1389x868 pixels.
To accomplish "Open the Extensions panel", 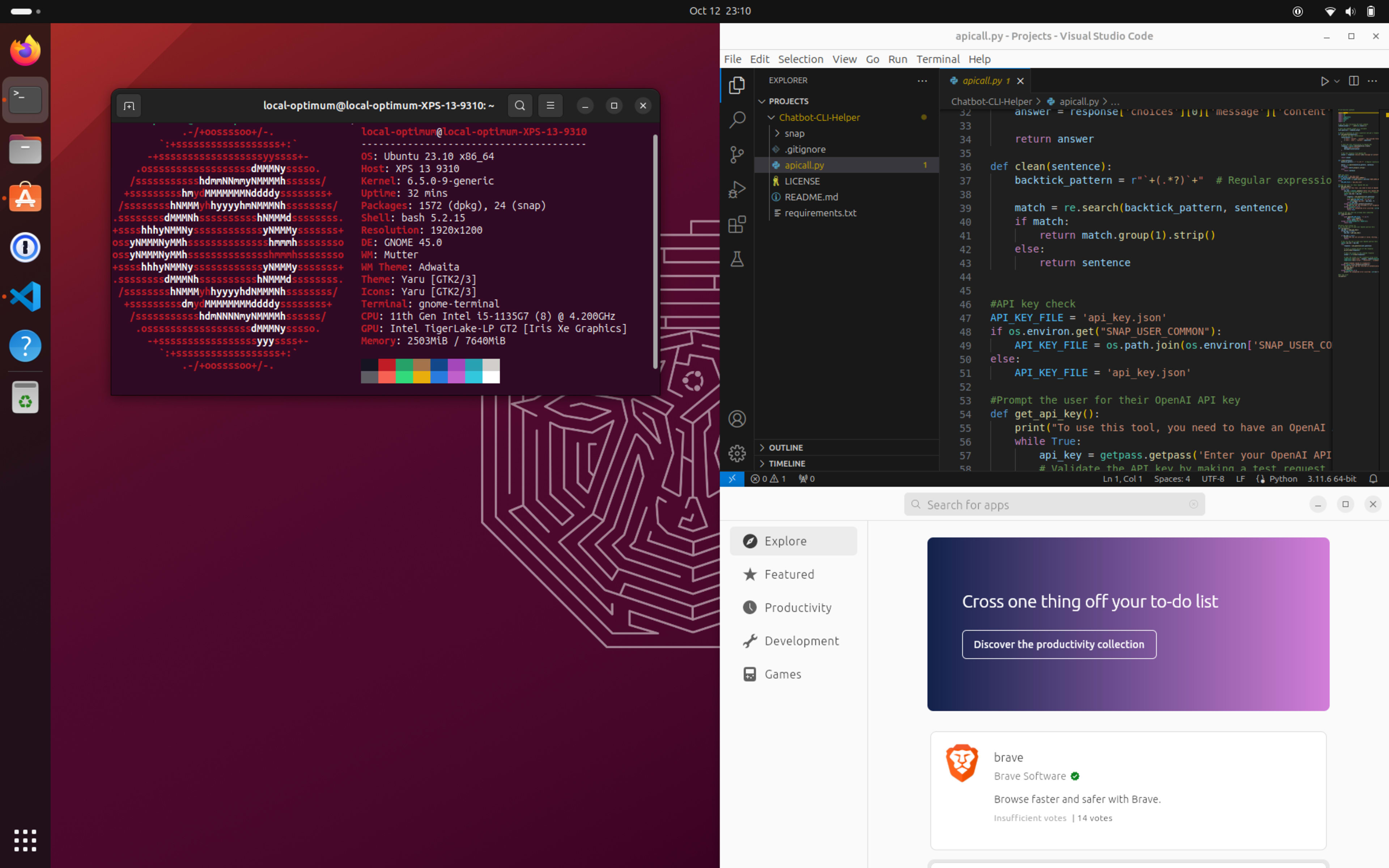I will (x=737, y=224).
